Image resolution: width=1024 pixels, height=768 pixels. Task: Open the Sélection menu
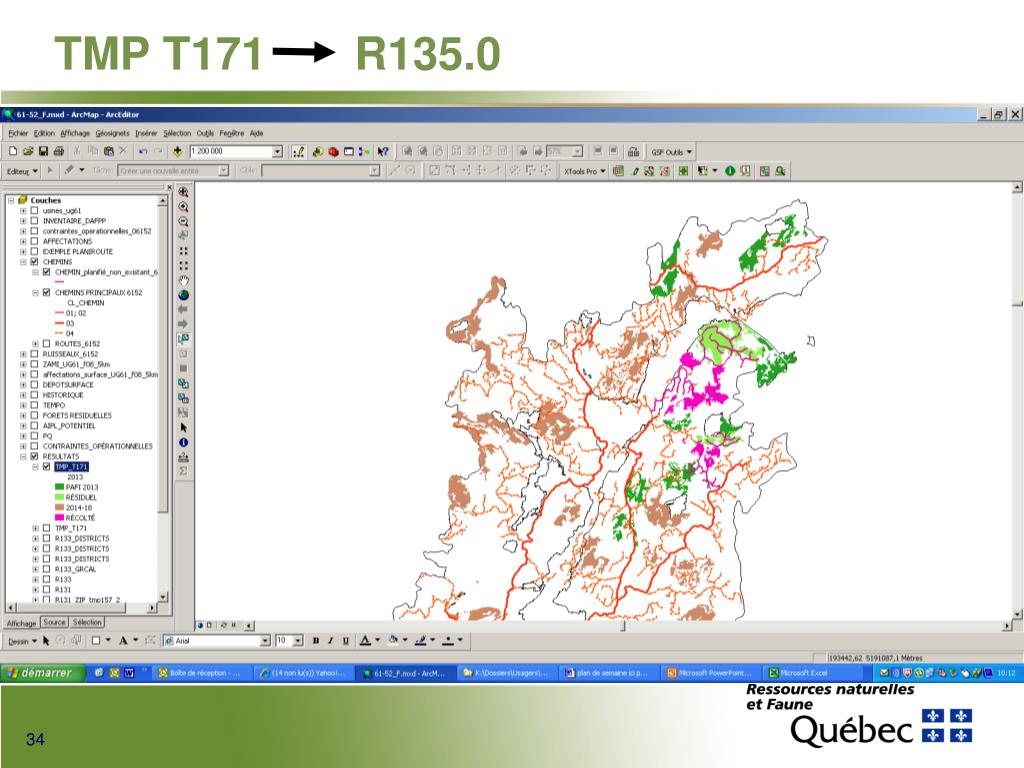click(x=177, y=133)
